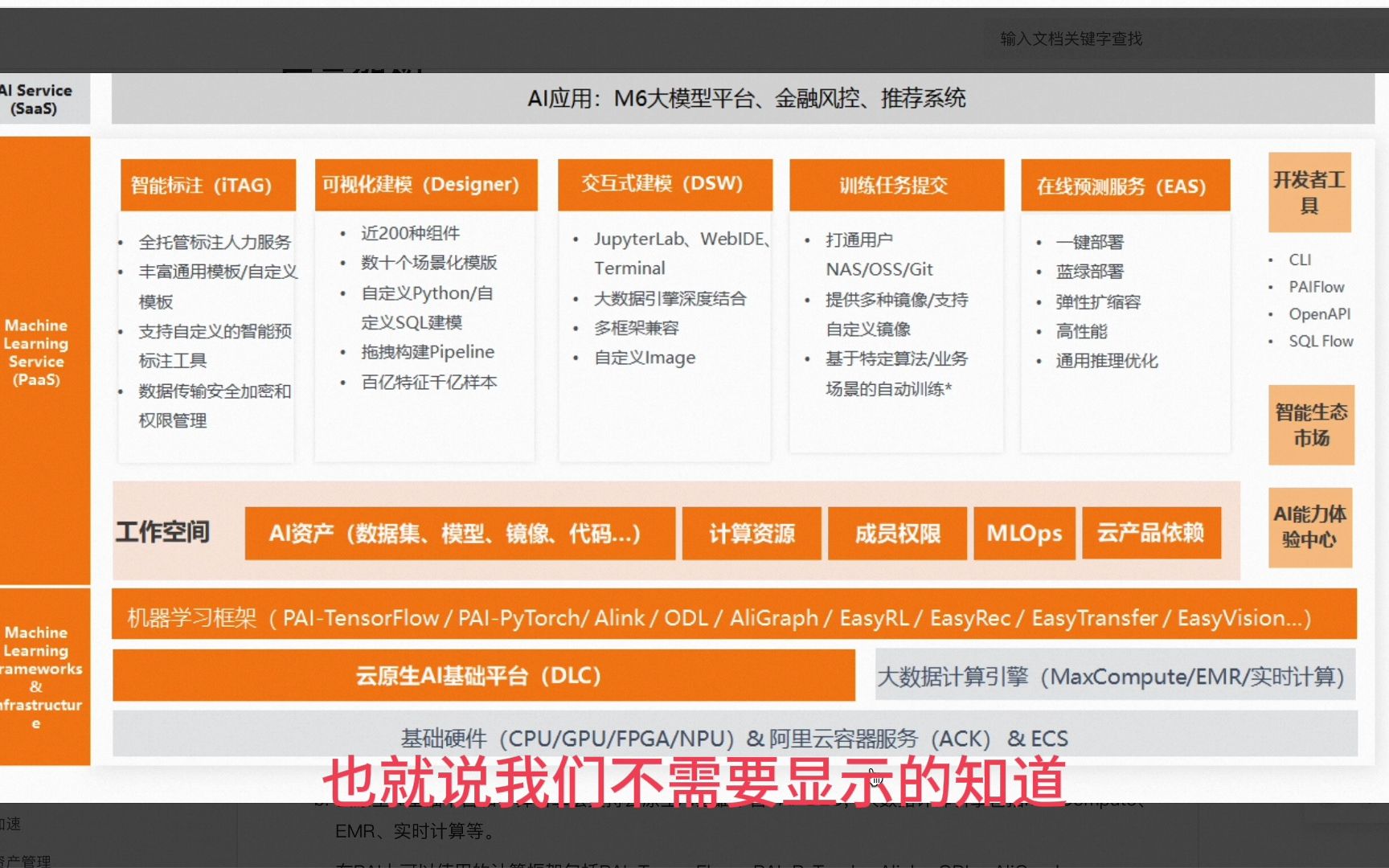Click the 自定义Python/自定义SQL建模 bullet
The width and height of the screenshot is (1389, 868).
click(427, 307)
